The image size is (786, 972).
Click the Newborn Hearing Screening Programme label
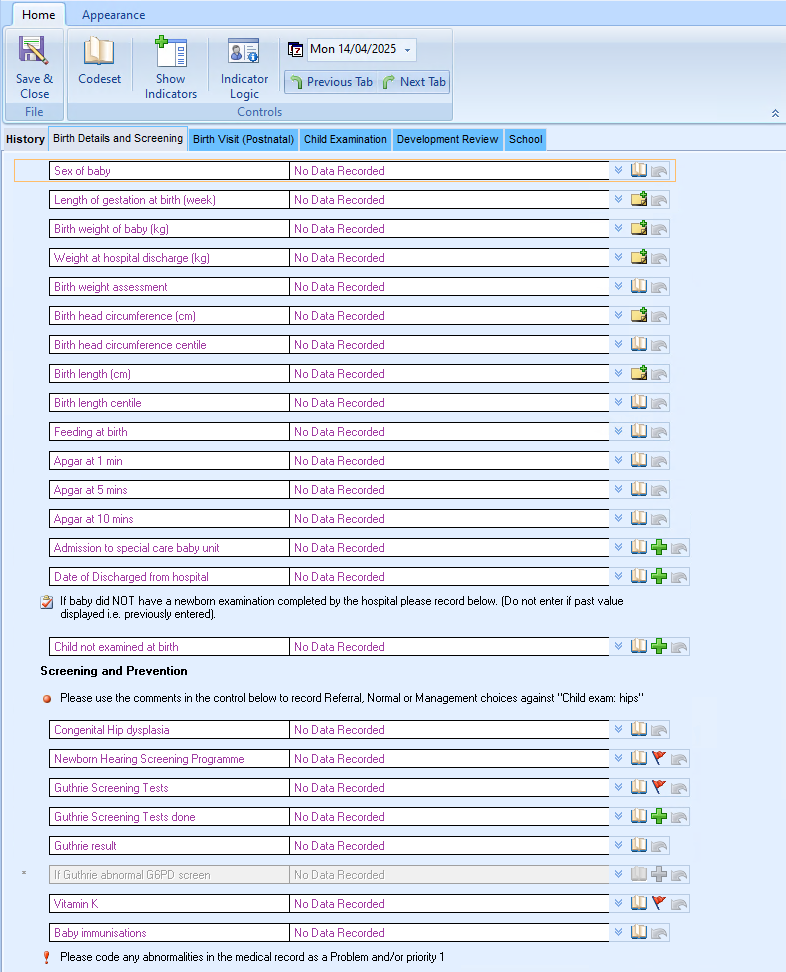click(149, 759)
